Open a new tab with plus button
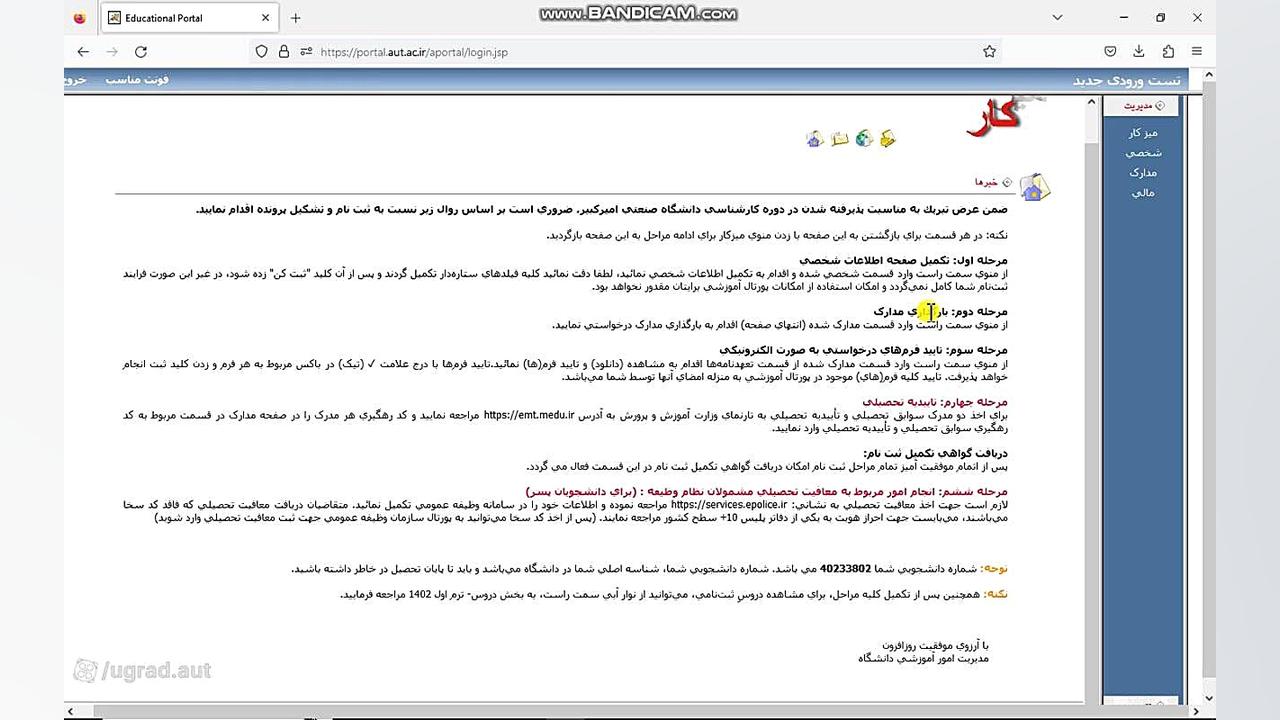The width and height of the screenshot is (1280, 720). click(x=295, y=18)
